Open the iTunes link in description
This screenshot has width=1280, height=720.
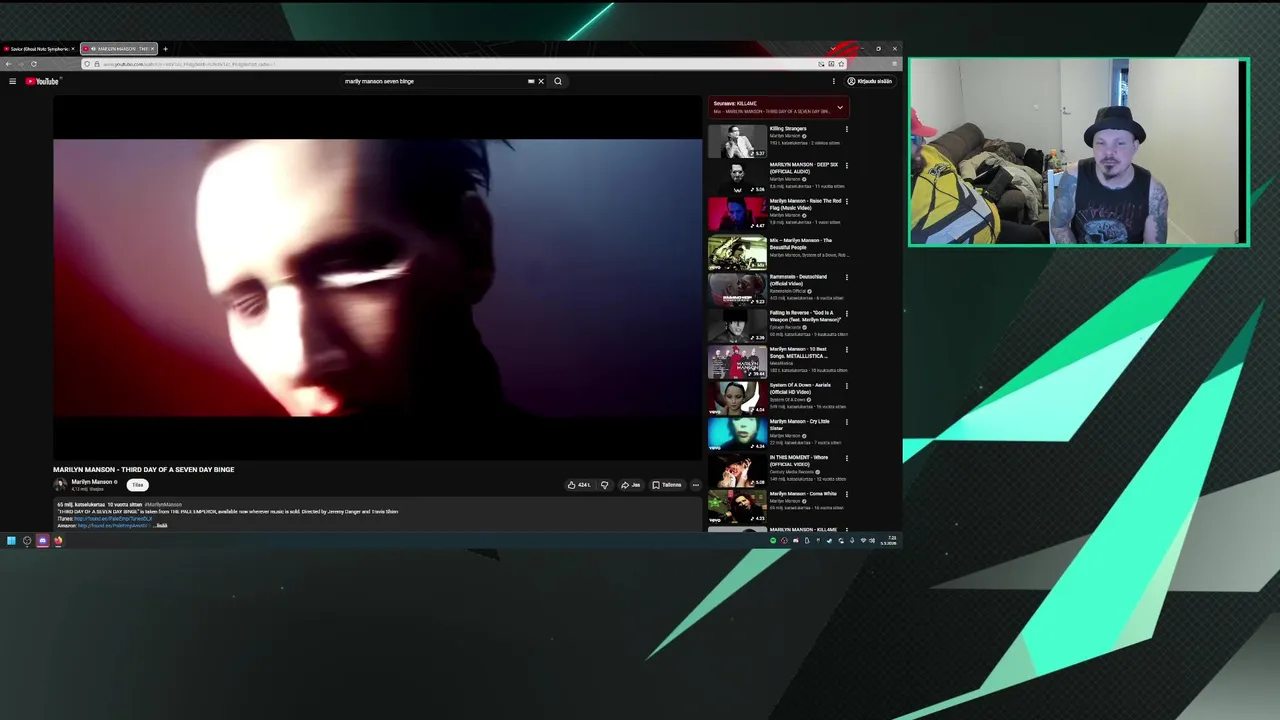tap(114, 518)
